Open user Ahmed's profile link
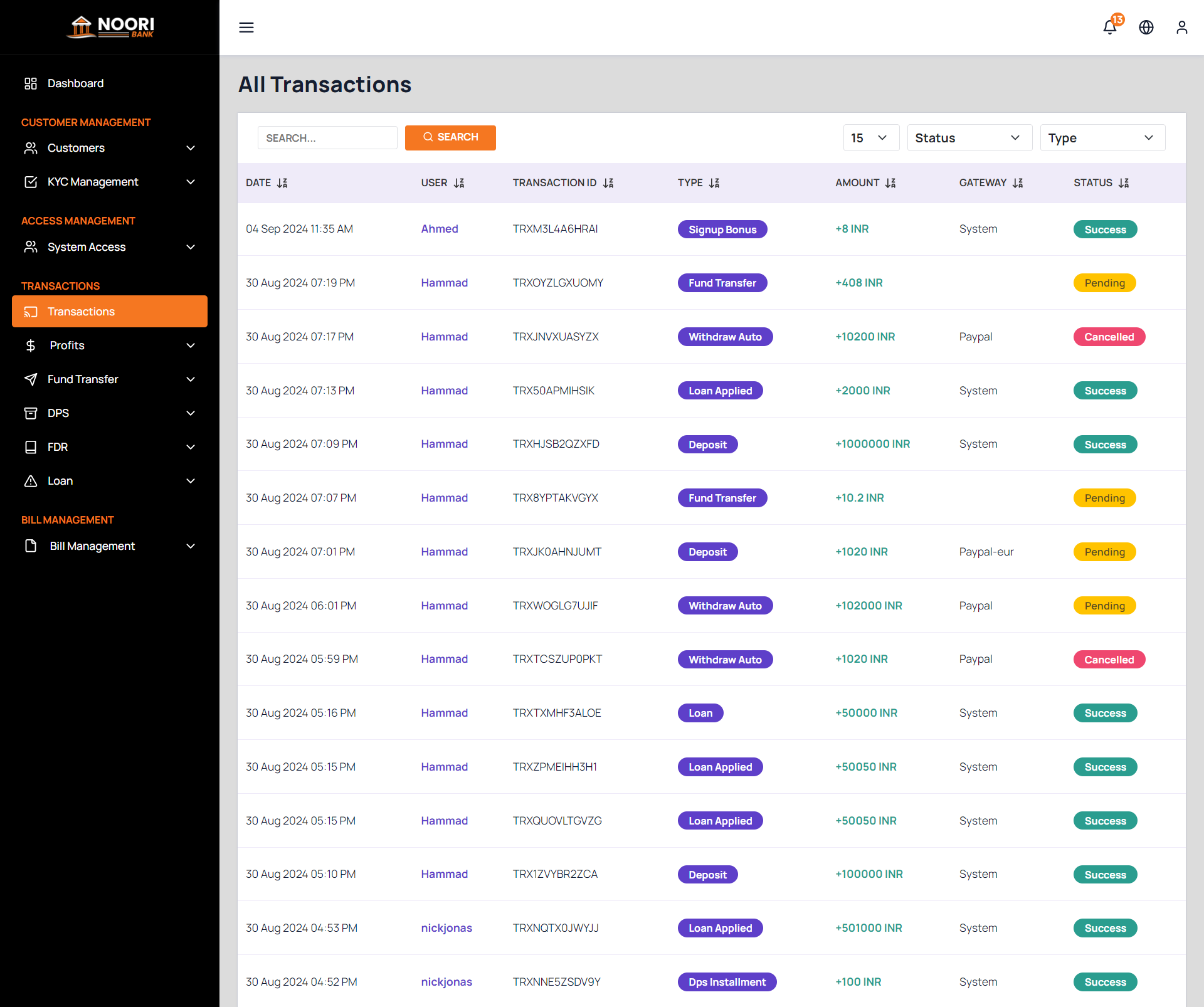Viewport: 1204px width, 1007px height. click(x=440, y=229)
